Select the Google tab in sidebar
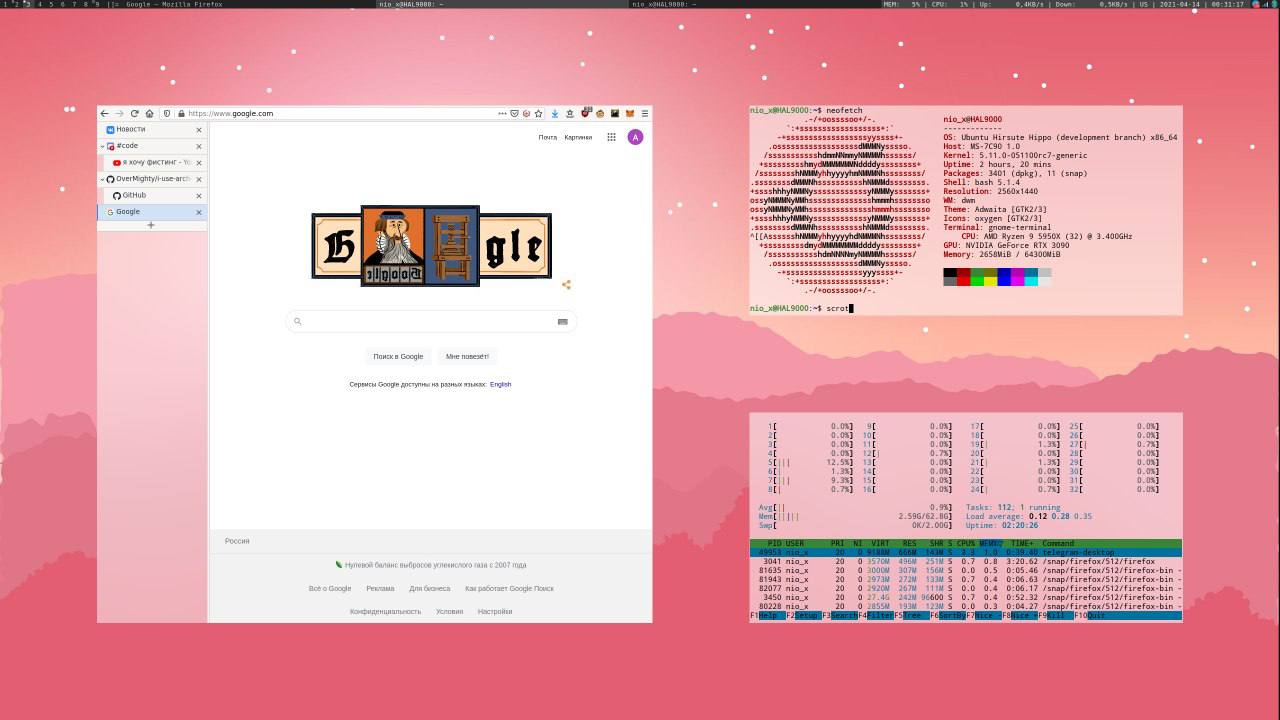 (x=152, y=212)
